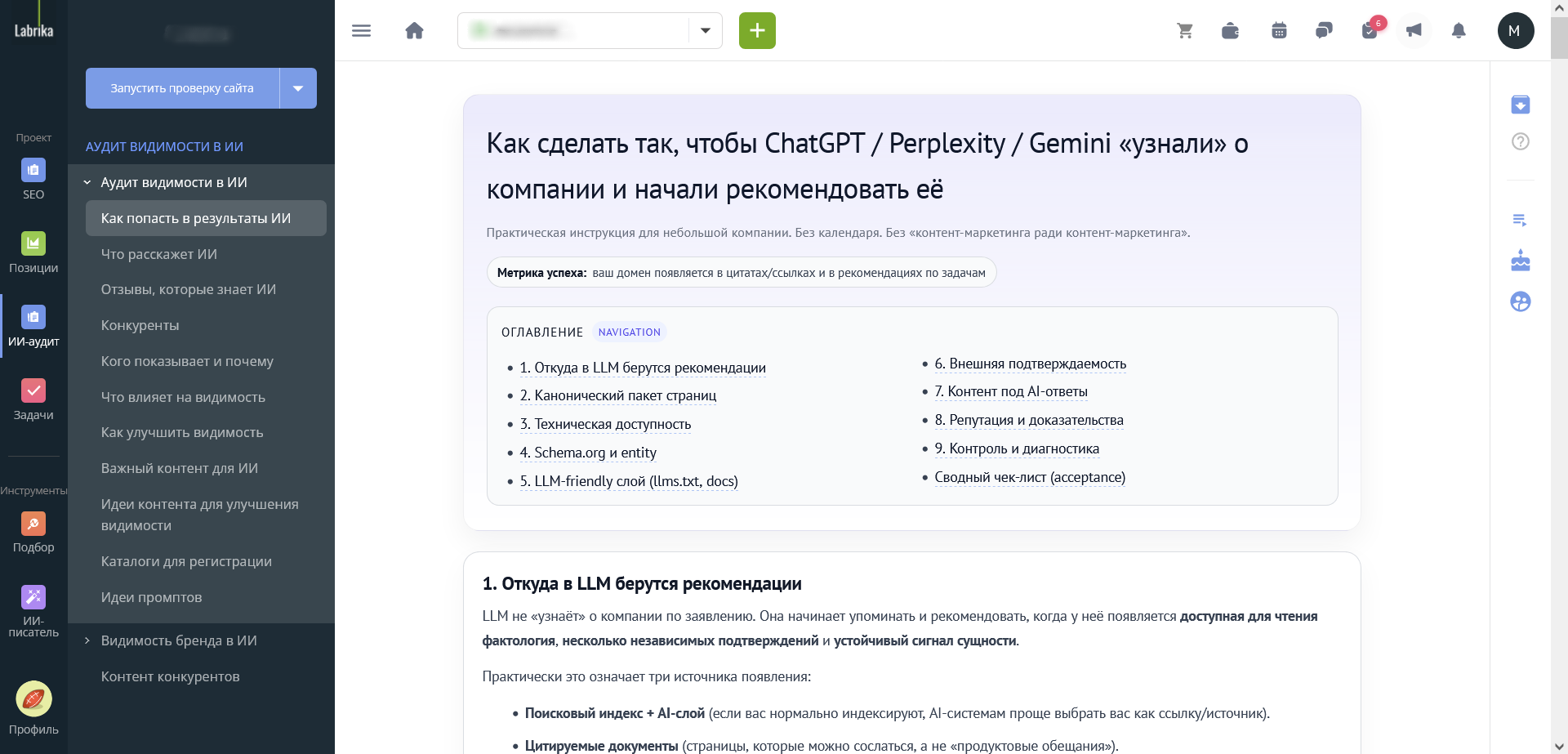Image resolution: width=1568 pixels, height=754 pixels.
Task: Click the download box icon in right panel
Action: pyautogui.click(x=1521, y=105)
